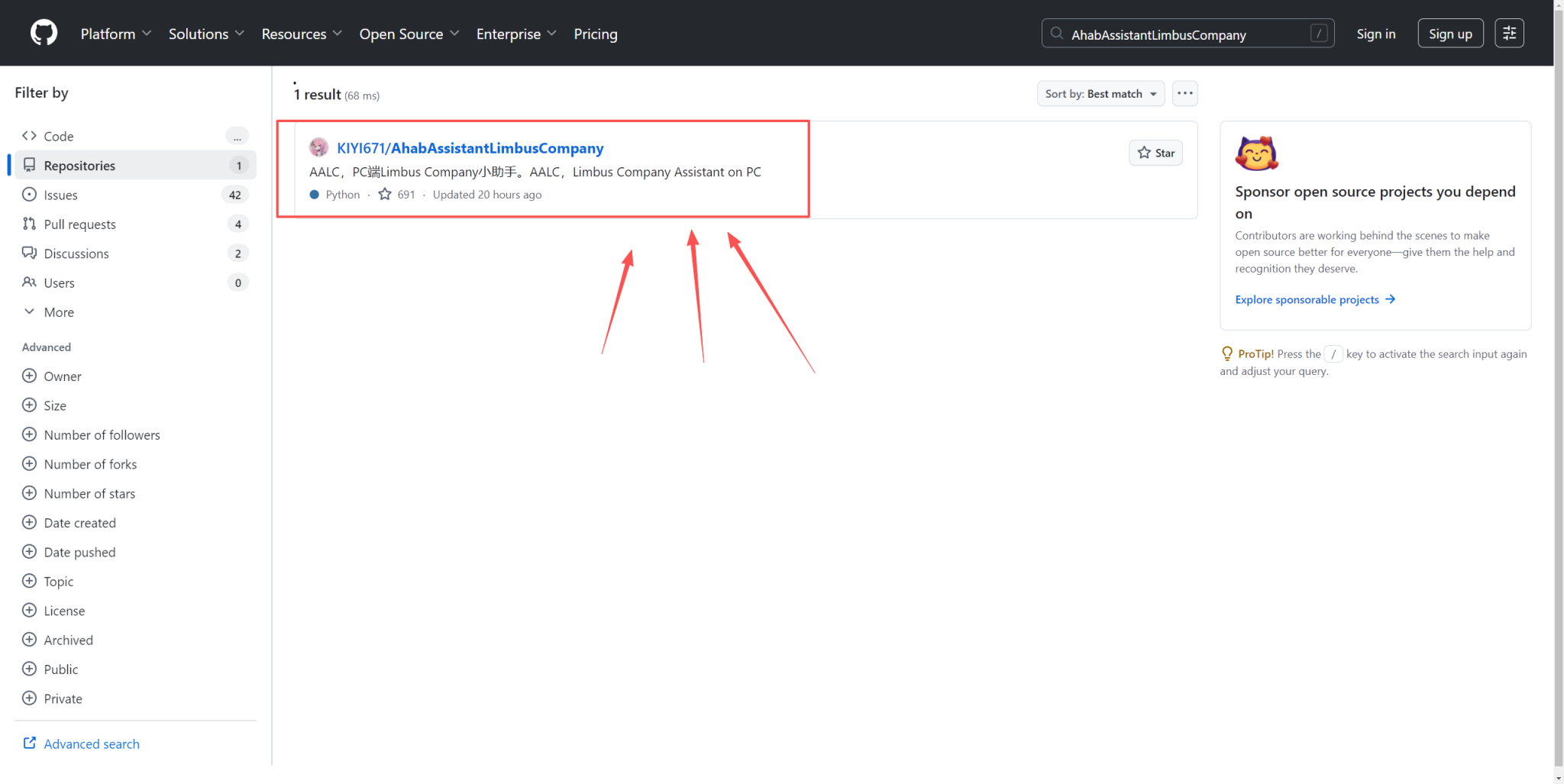This screenshot has height=784, width=1564.
Task: Filter results by Issues
Action: 60,195
